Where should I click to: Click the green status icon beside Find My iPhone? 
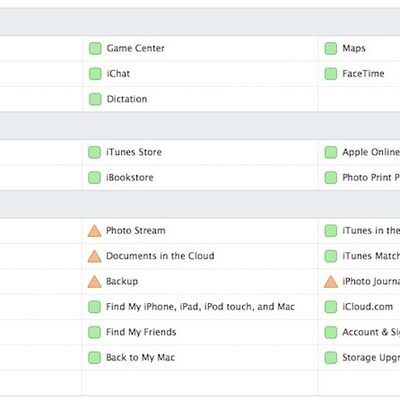(x=94, y=307)
